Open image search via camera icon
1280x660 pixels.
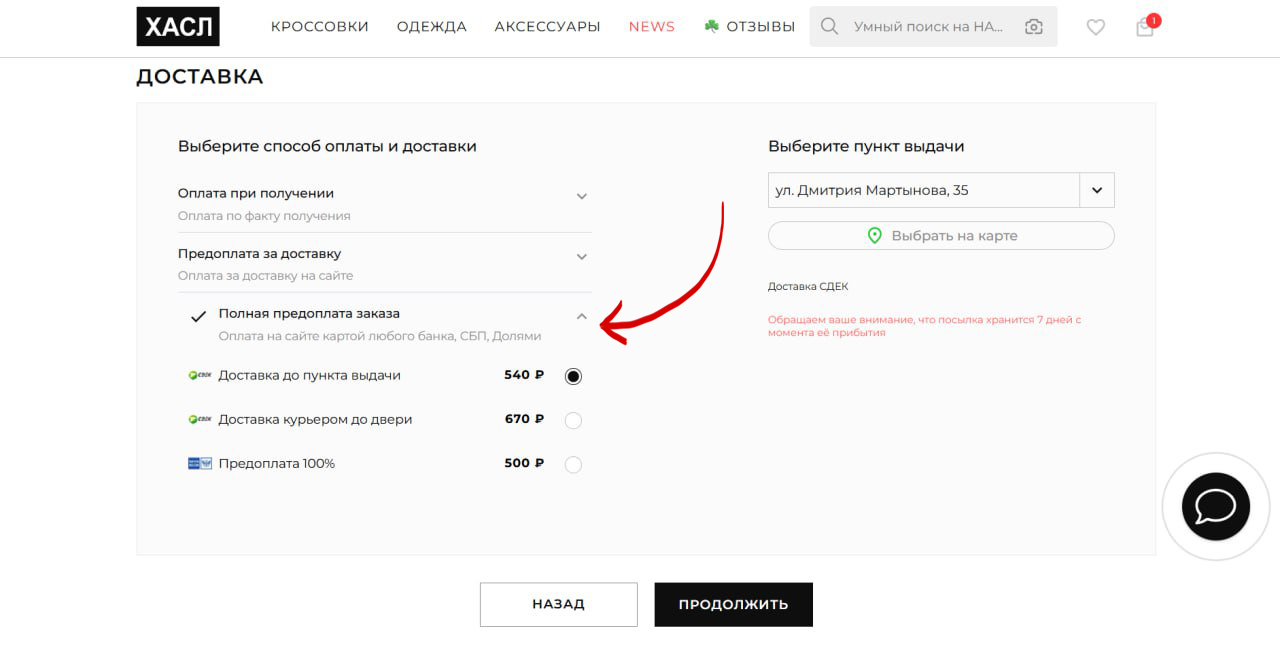(1033, 27)
